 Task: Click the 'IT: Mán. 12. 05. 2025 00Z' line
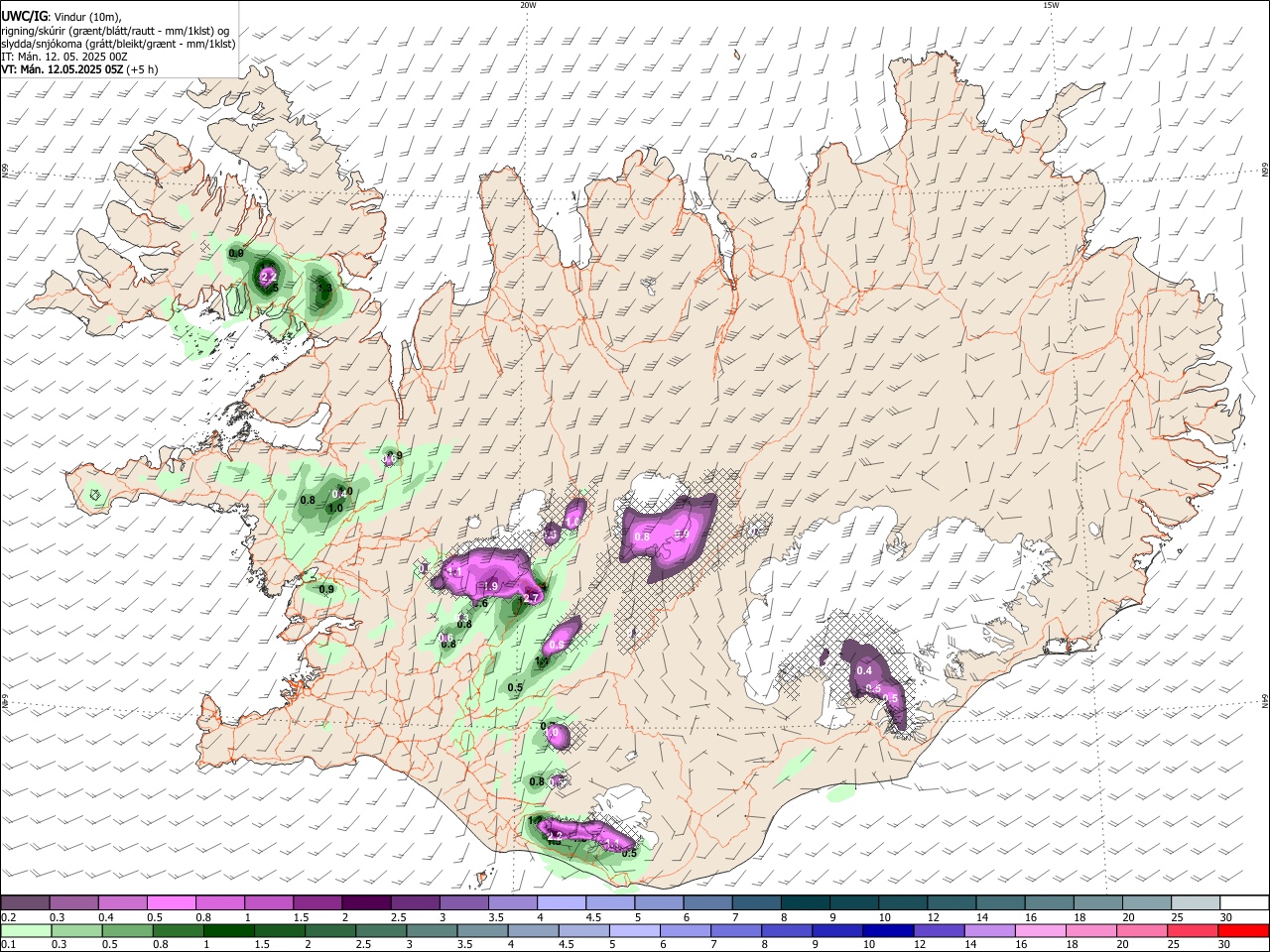click(64, 57)
